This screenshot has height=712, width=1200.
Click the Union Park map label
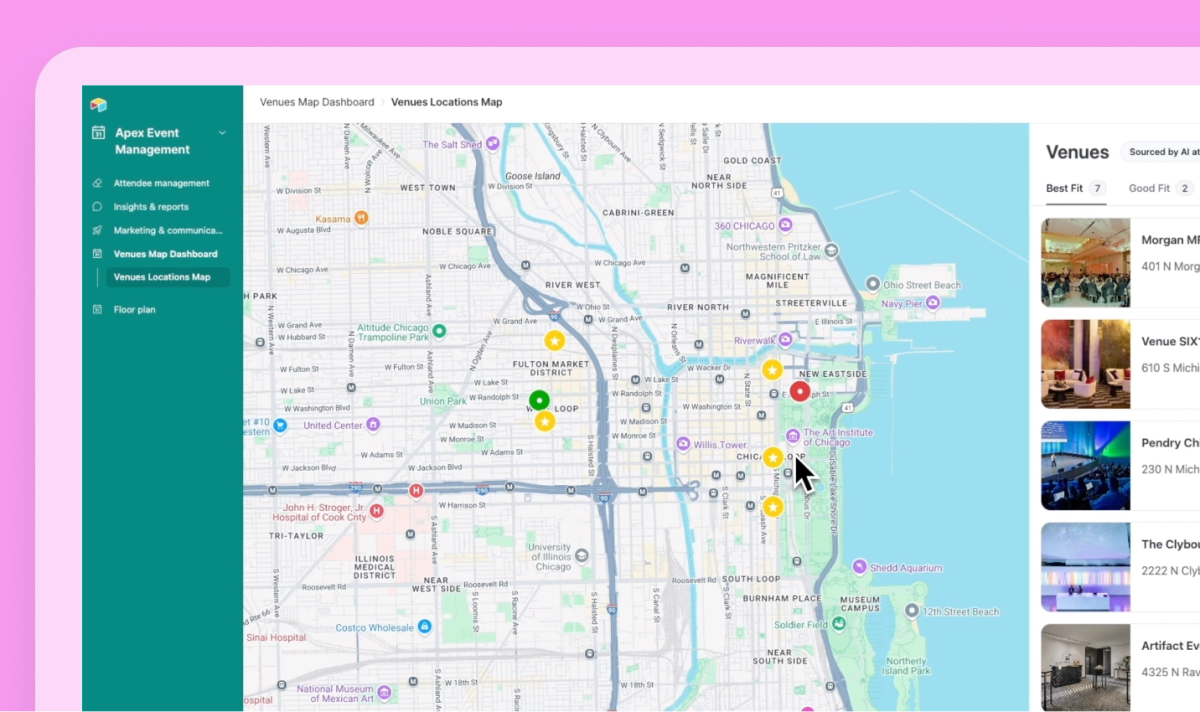[442, 401]
